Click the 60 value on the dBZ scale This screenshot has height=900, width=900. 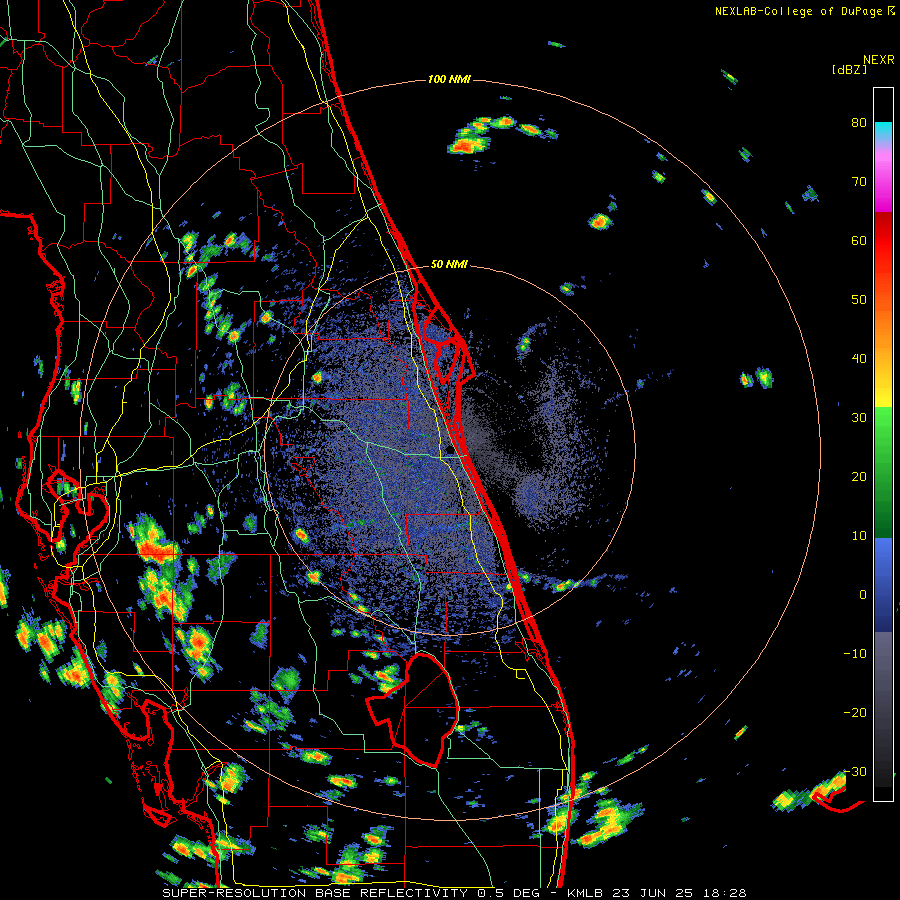pyautogui.click(x=859, y=241)
